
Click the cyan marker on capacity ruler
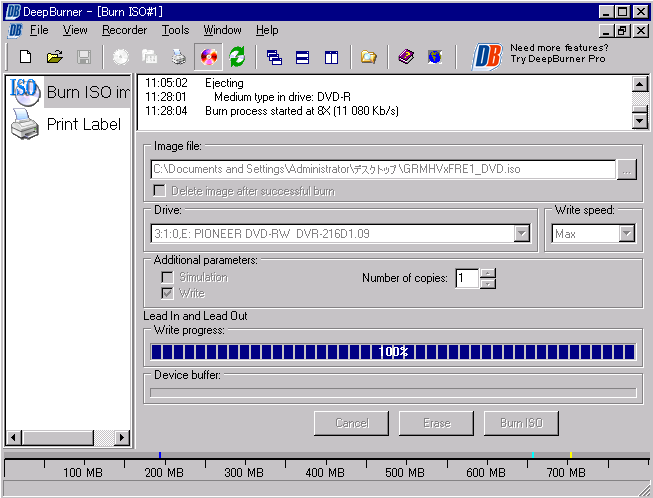tap(533, 455)
